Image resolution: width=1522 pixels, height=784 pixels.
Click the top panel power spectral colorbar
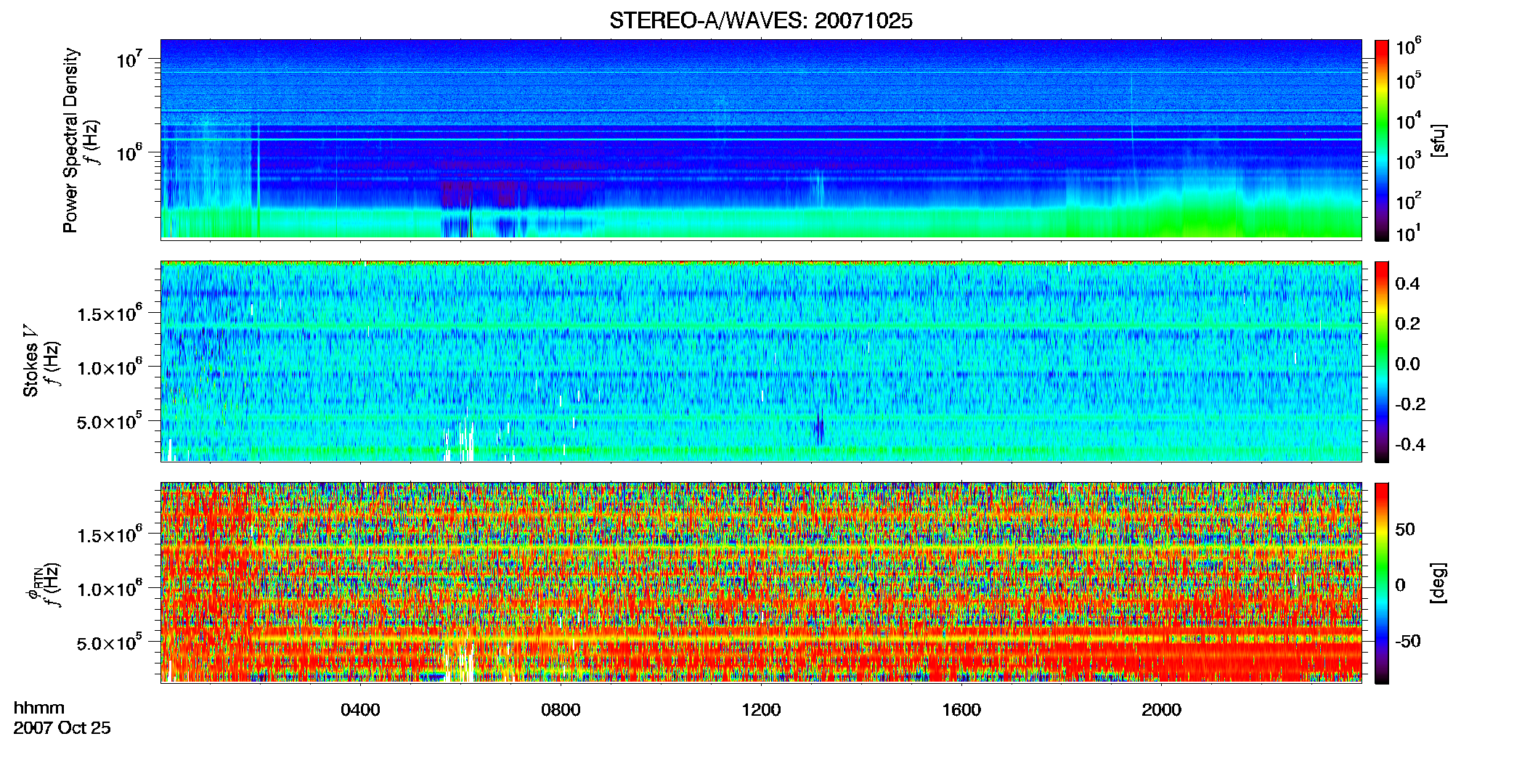(1382, 140)
